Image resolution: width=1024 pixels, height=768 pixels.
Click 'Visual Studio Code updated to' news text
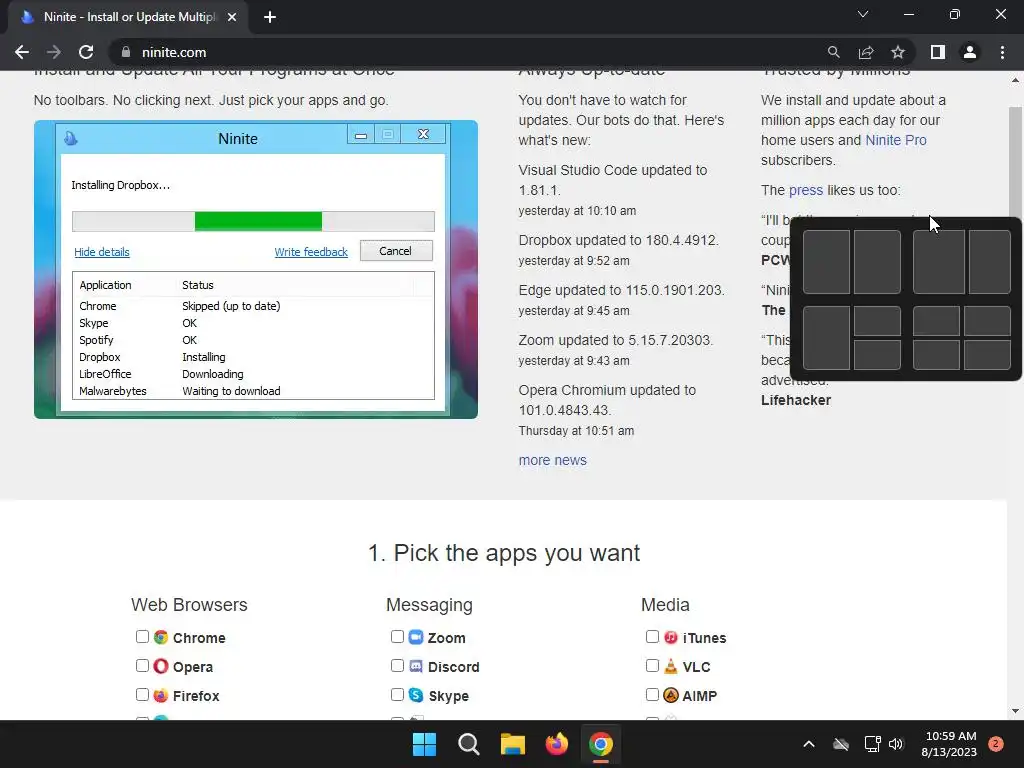pyautogui.click(x=613, y=170)
